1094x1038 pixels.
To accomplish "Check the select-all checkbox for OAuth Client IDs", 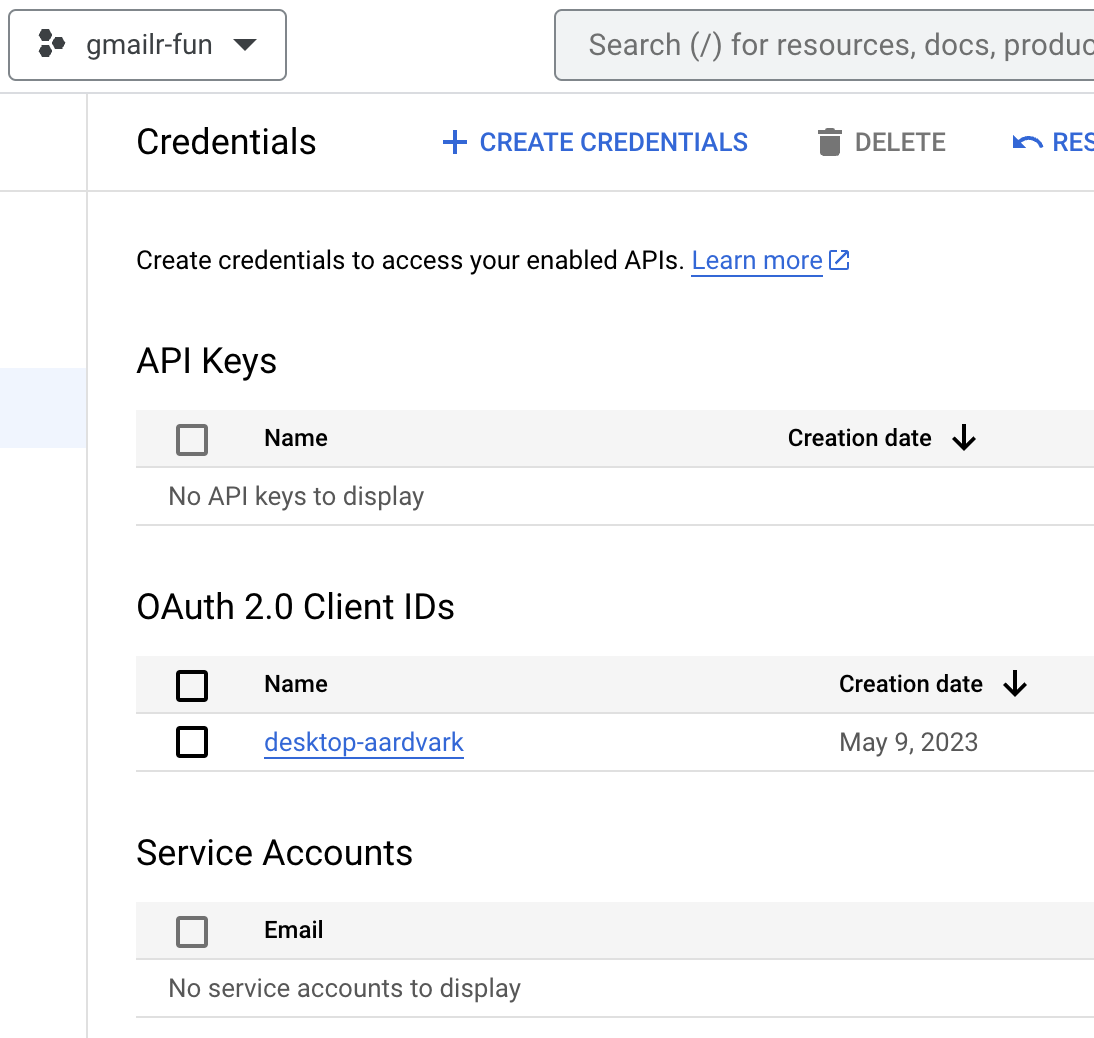I will (x=192, y=685).
